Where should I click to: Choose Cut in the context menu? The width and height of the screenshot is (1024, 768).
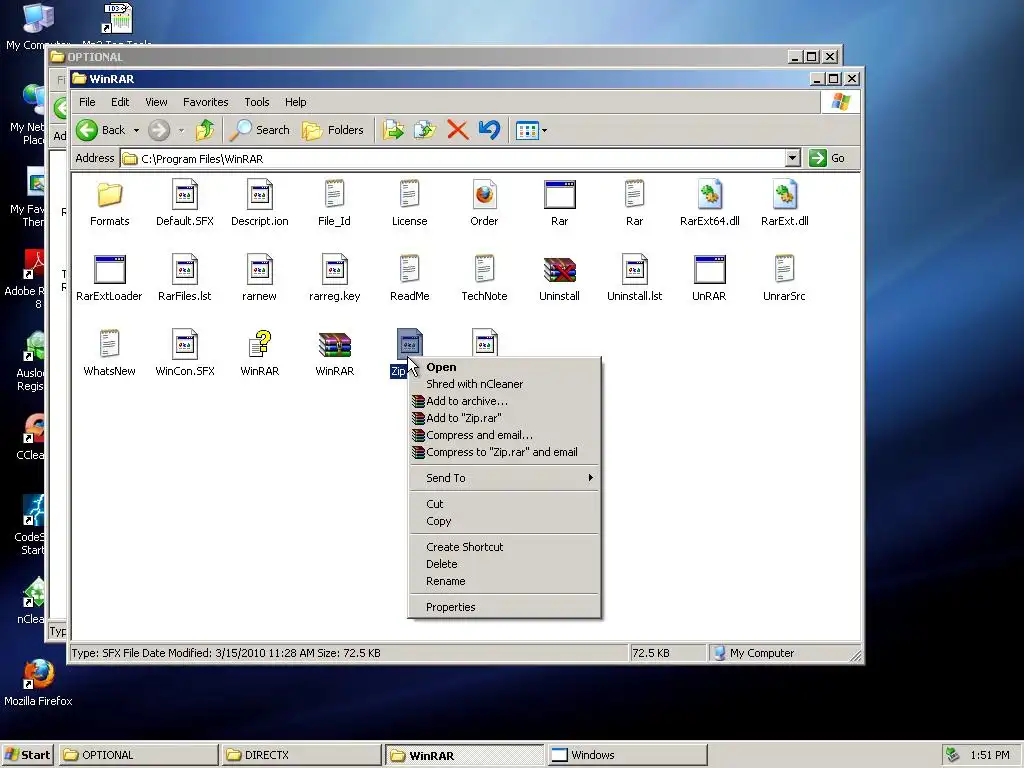click(504, 504)
